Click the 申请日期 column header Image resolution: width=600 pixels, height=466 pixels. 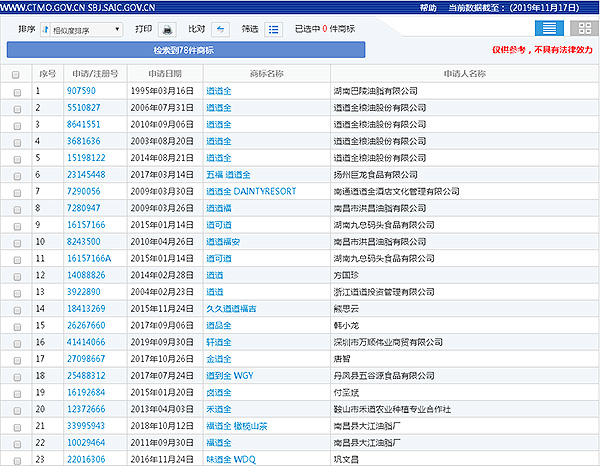point(165,74)
